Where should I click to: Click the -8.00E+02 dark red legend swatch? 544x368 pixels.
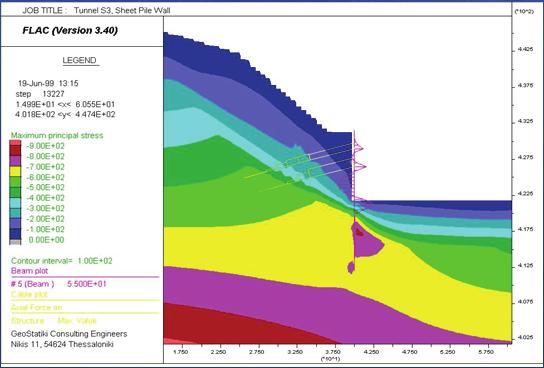point(15,151)
